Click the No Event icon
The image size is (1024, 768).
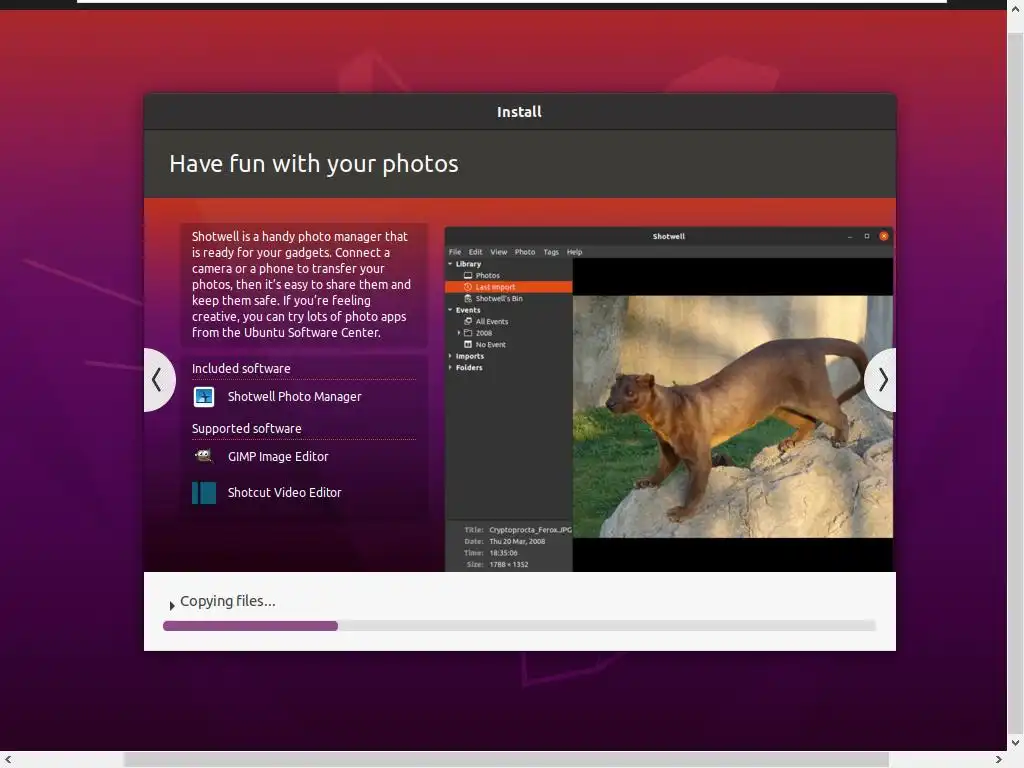coord(468,344)
